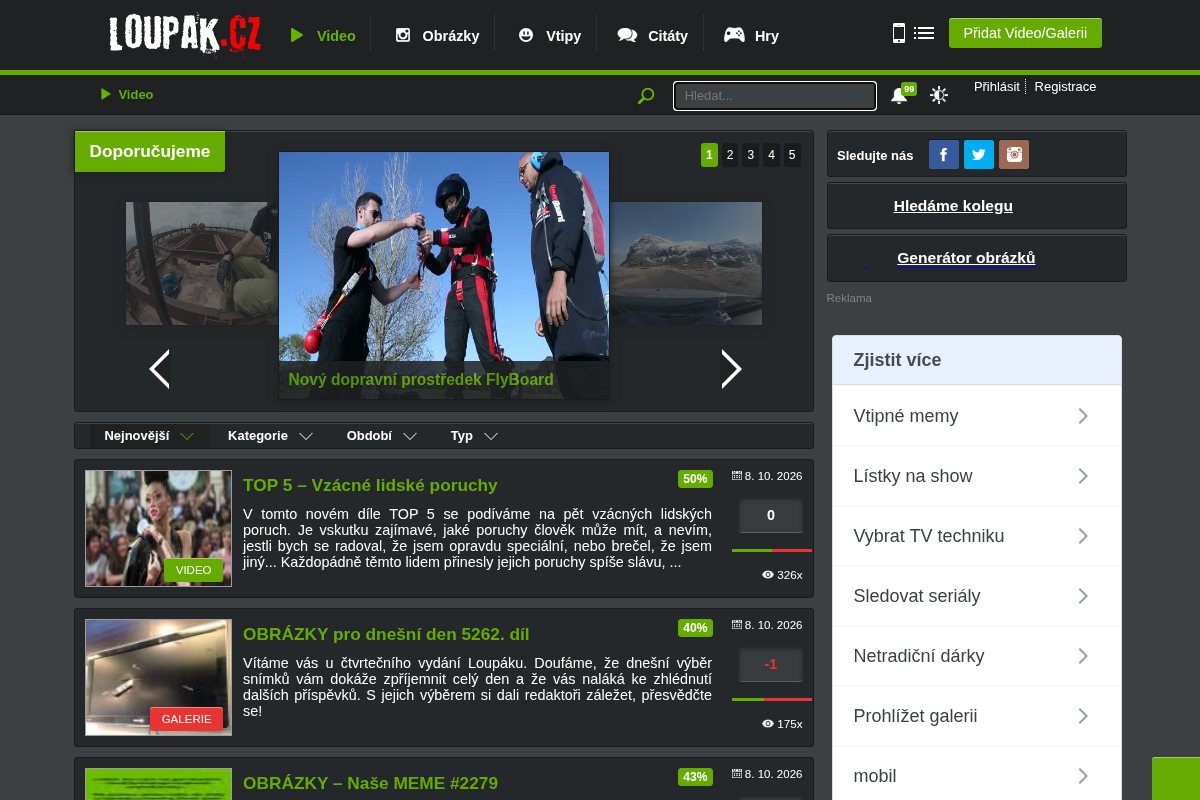Open the Typ filter dropdown
The height and width of the screenshot is (800, 1200).
point(474,436)
